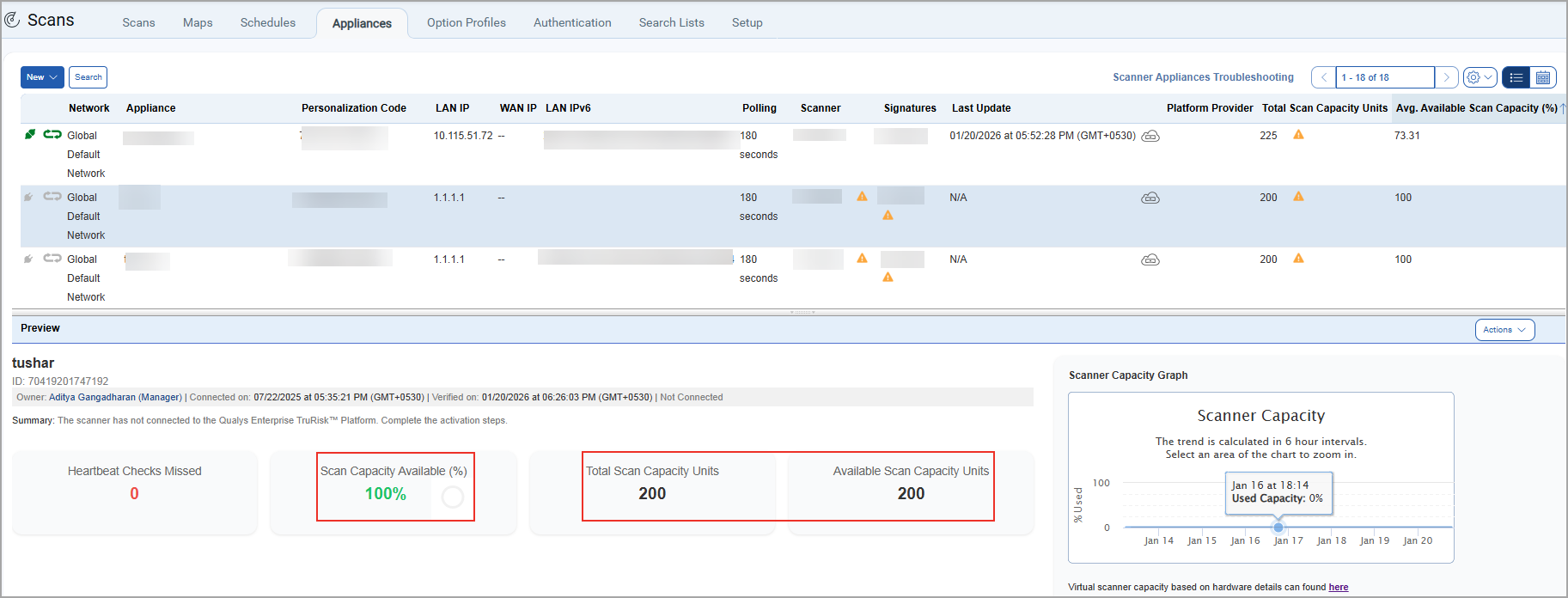Click Scanner column warning in highlighted row
Viewport: 1568px width, 598px height.
(x=862, y=196)
